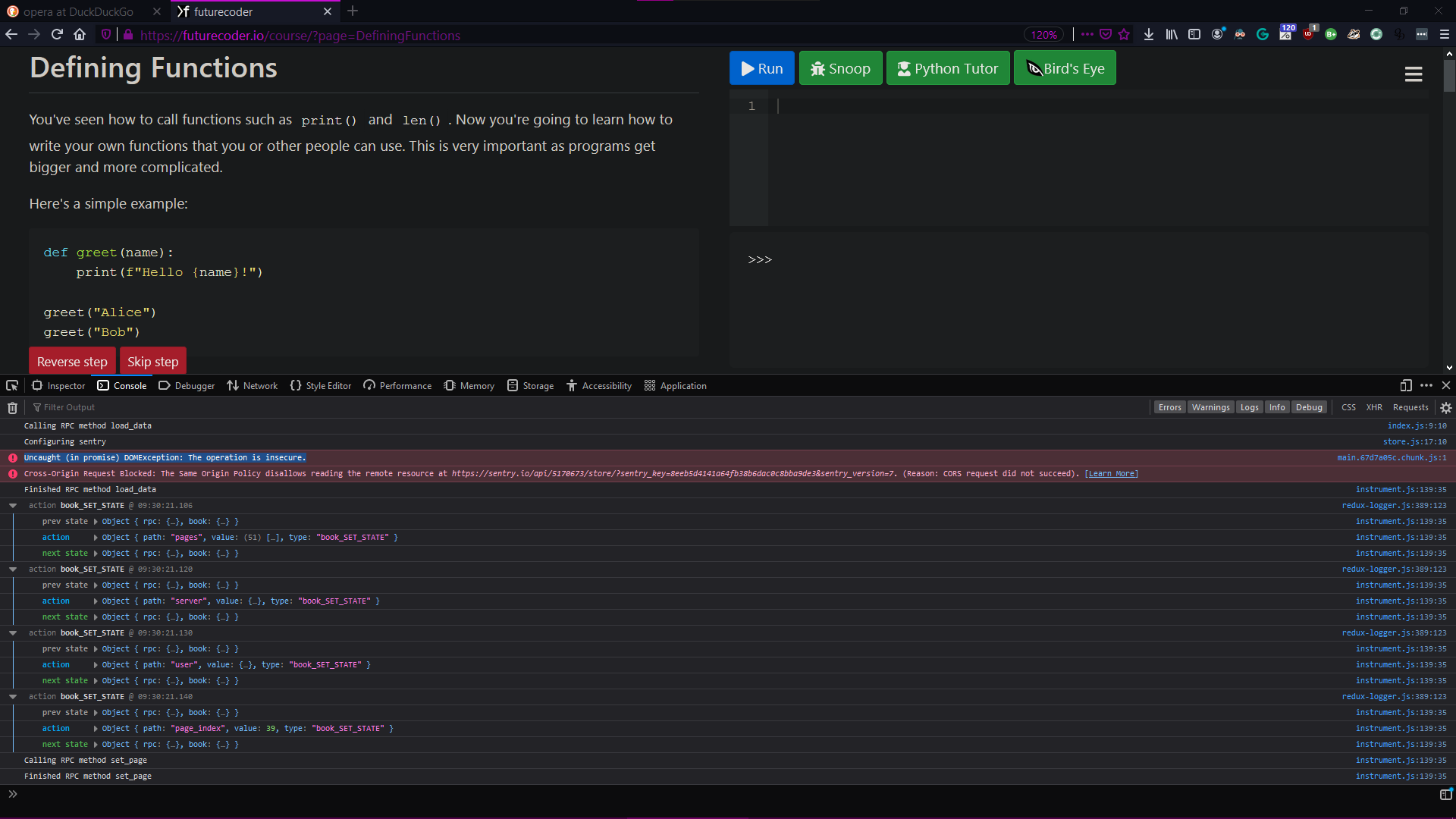
Task: Toggle the Errors log filter
Action: click(x=1169, y=407)
